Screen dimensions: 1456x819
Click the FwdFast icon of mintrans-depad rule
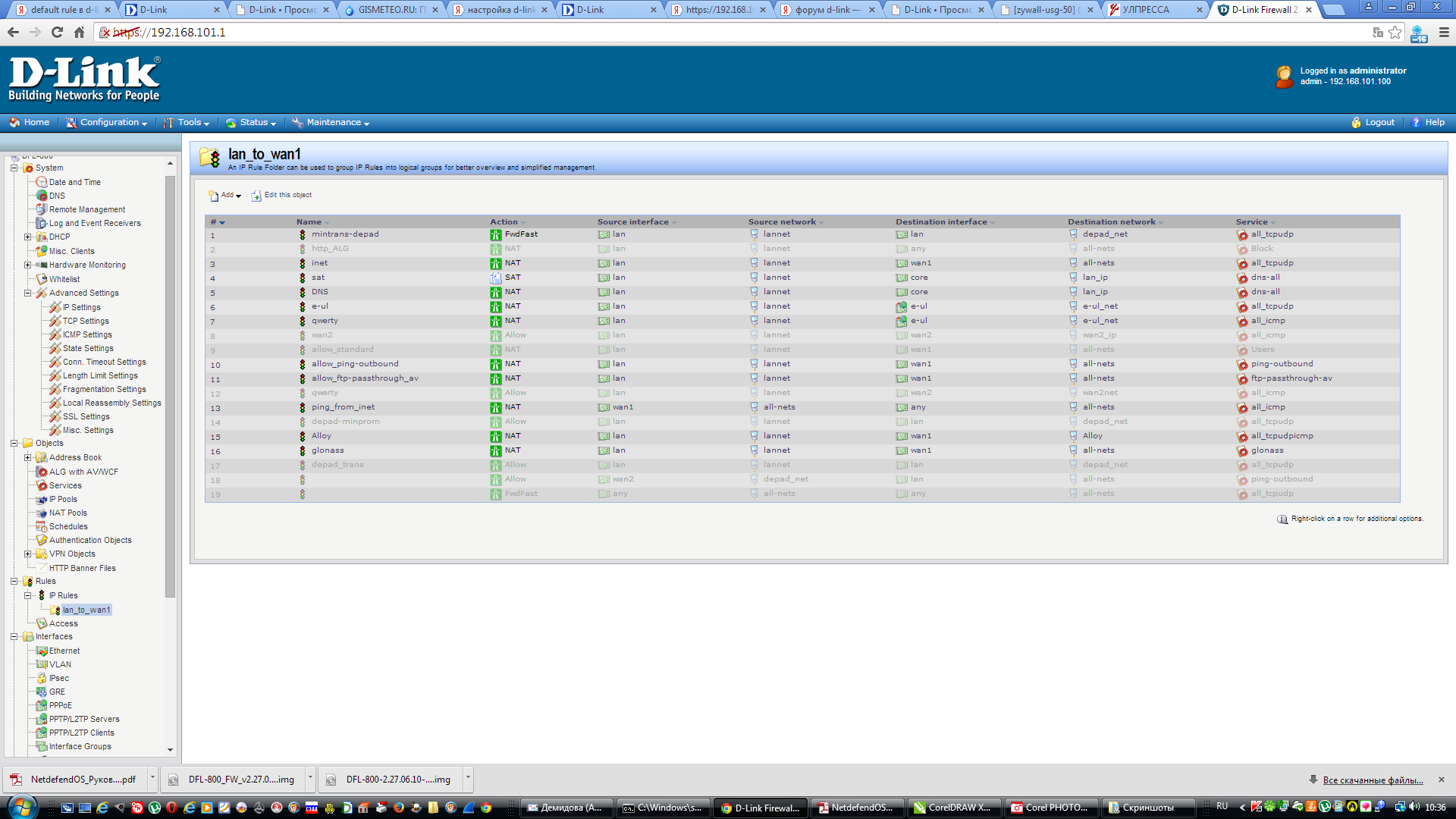tap(495, 234)
